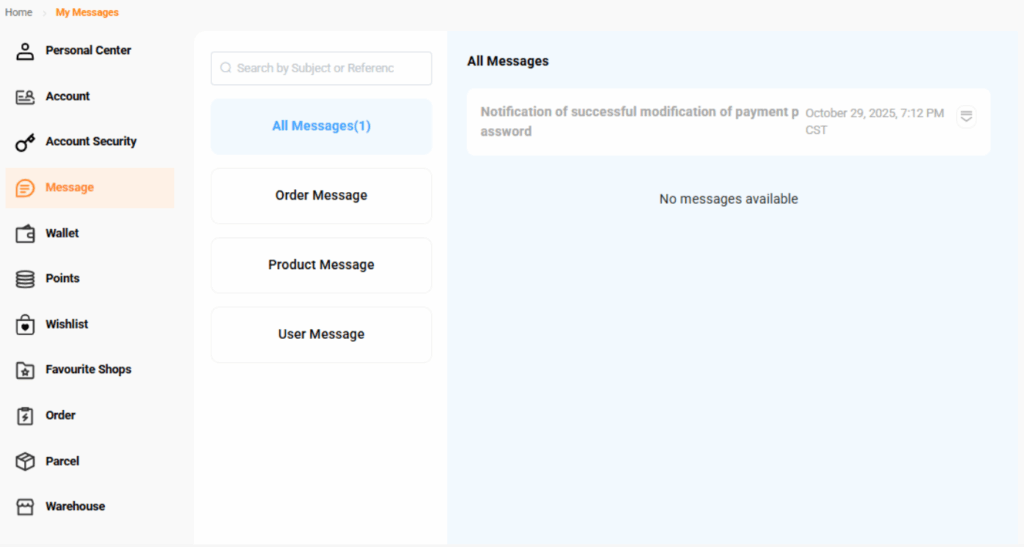The width and height of the screenshot is (1024, 547).
Task: Click the Favourite Shops star icon
Action: click(26, 370)
